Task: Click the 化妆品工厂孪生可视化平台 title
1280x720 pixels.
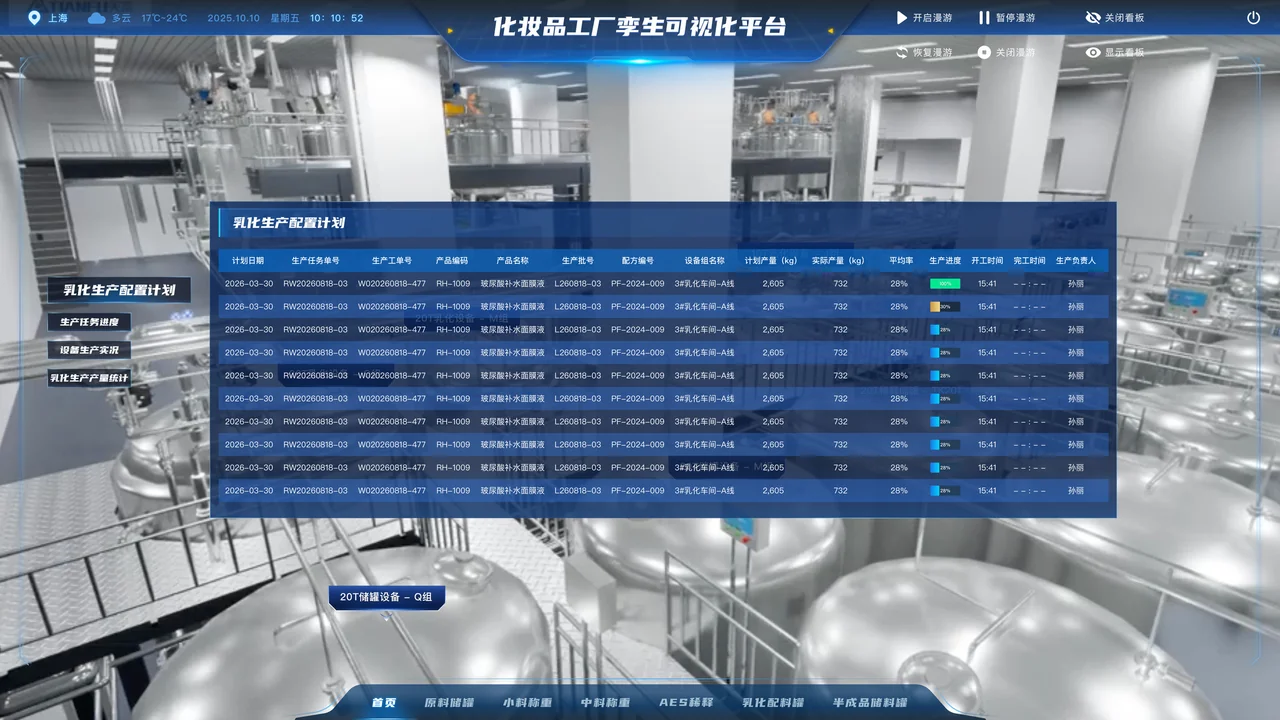Action: coord(640,27)
